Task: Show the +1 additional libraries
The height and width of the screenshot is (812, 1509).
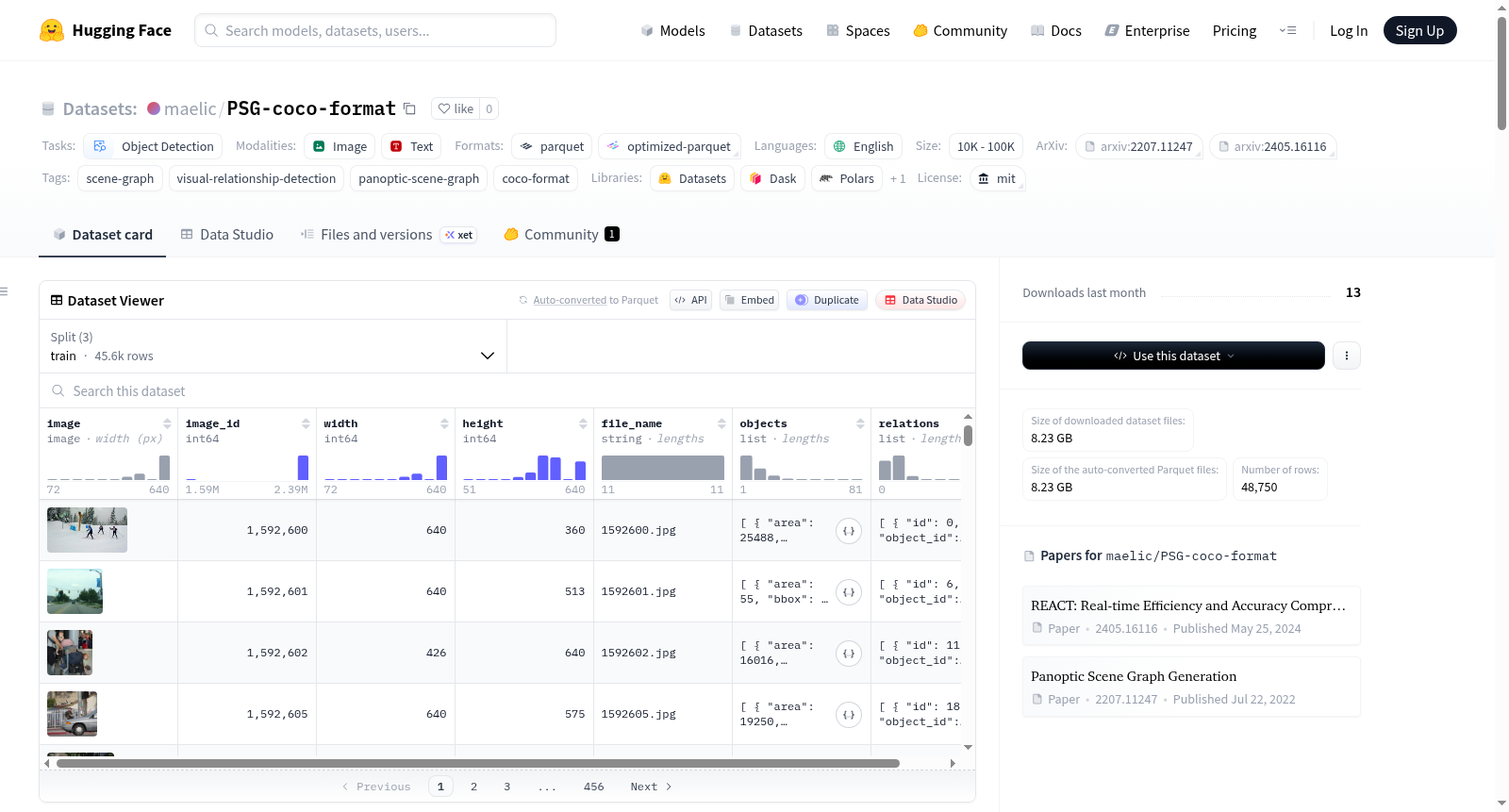Action: [898, 178]
